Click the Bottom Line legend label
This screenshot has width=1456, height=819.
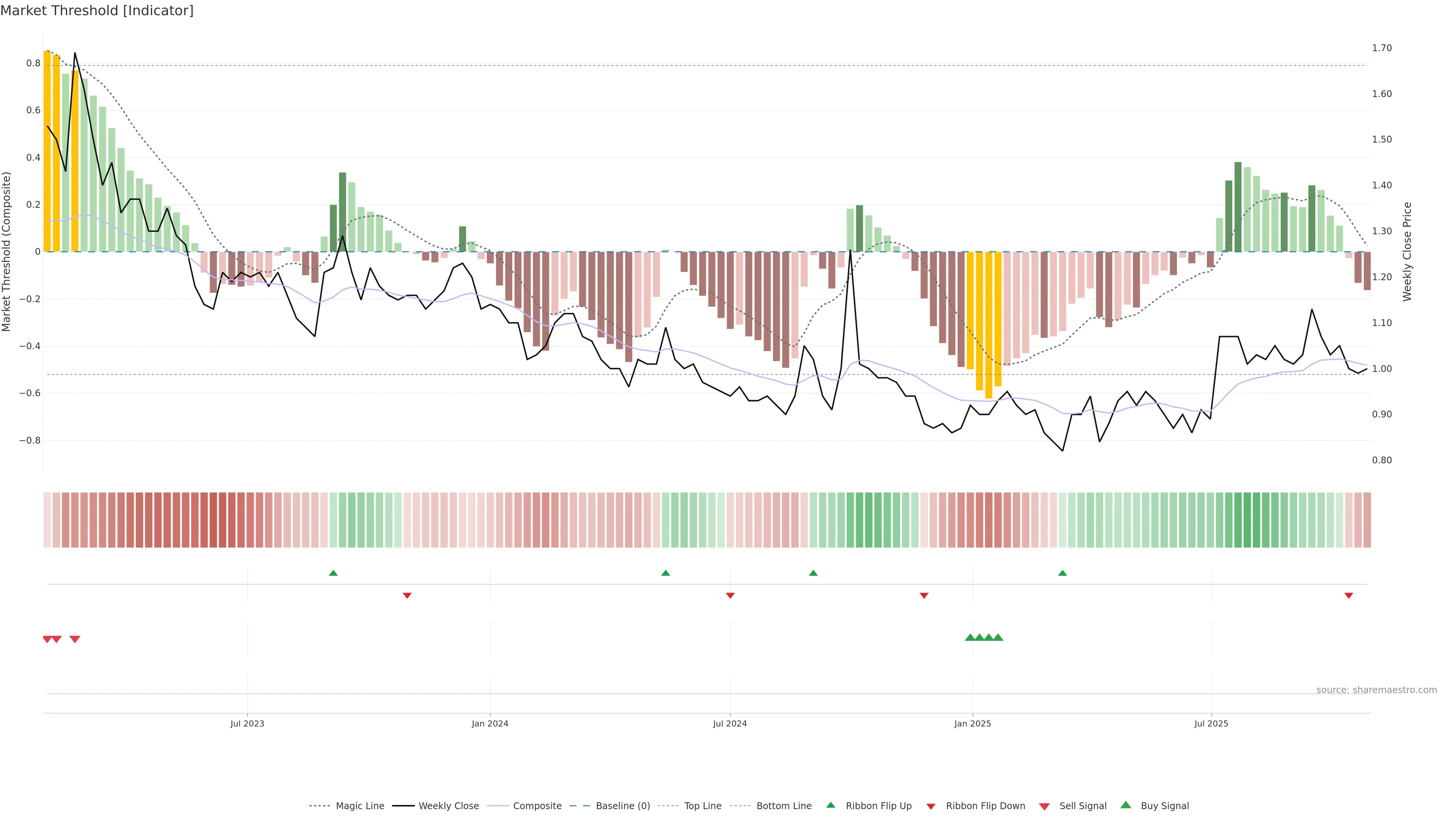783,806
